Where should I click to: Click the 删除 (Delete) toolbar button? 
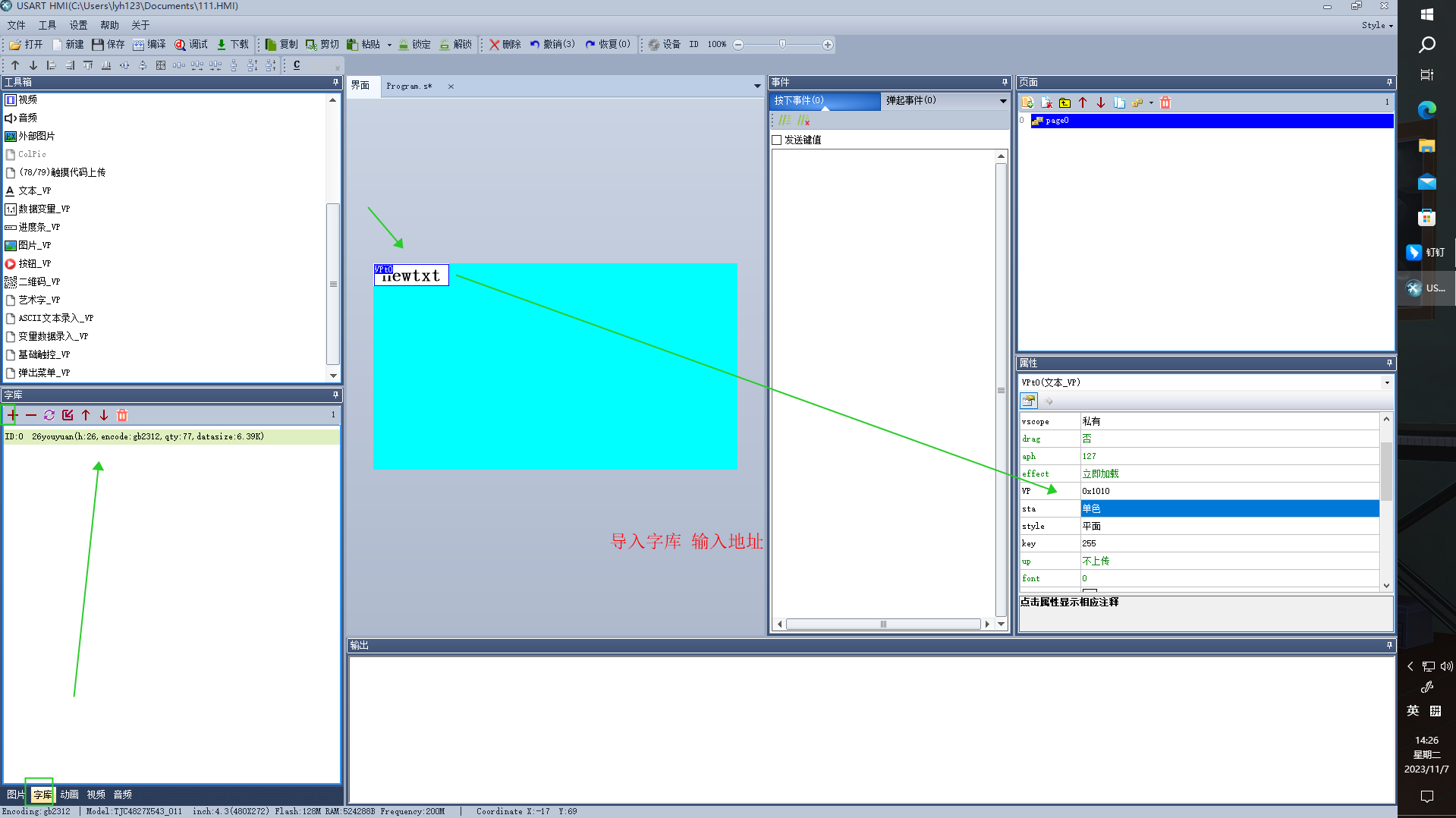click(x=505, y=45)
